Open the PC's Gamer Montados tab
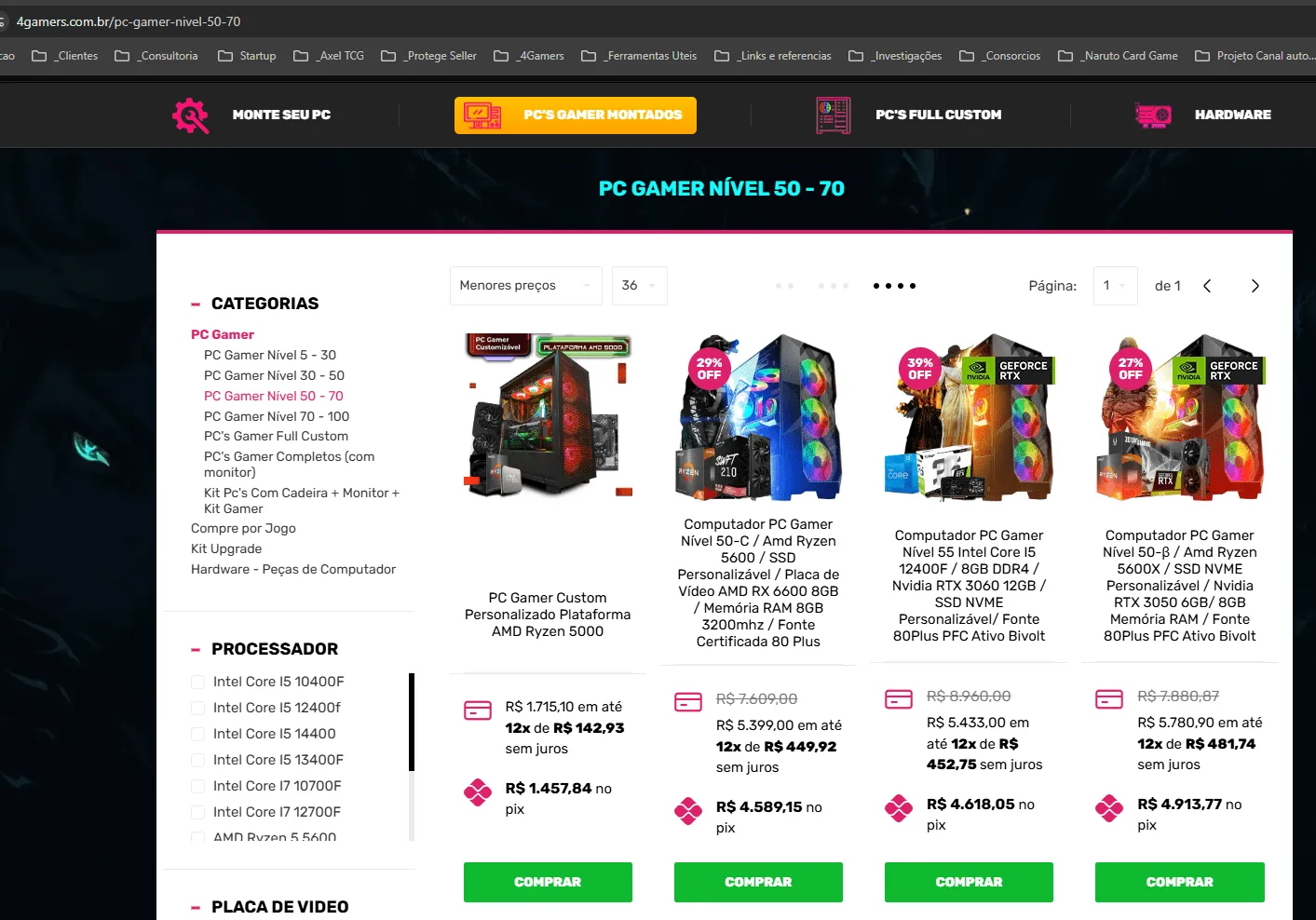This screenshot has width=1316, height=920. [x=576, y=115]
